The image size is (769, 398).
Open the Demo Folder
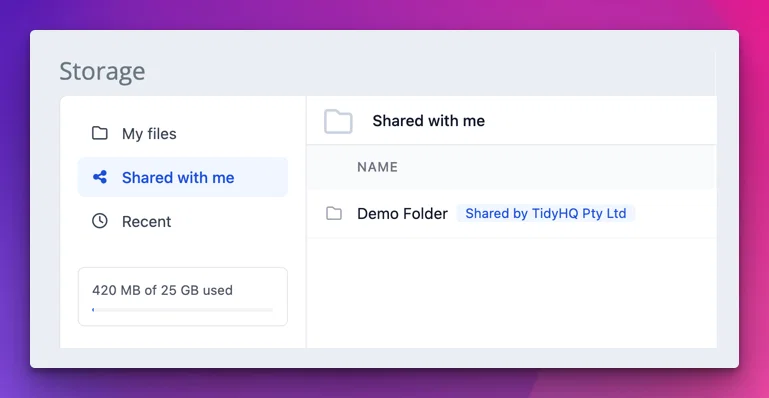[x=402, y=214]
